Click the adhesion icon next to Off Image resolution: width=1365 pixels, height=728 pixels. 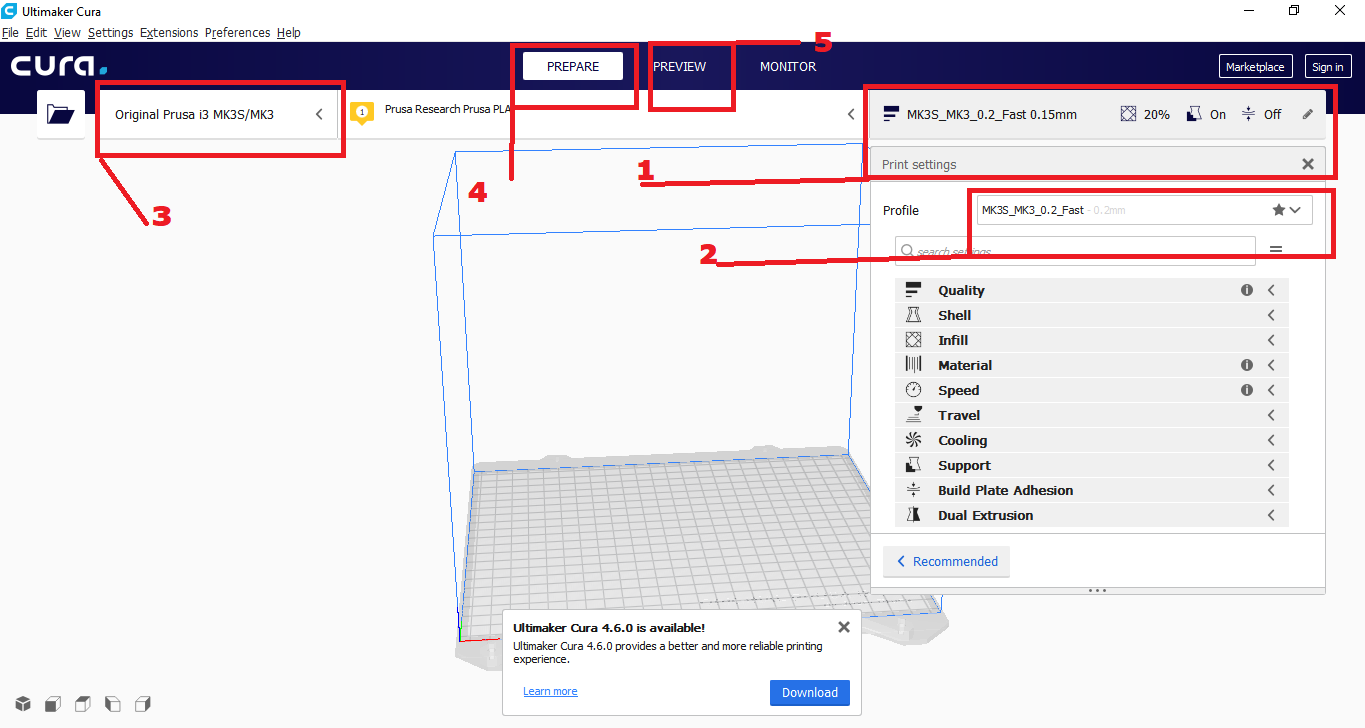[1248, 114]
